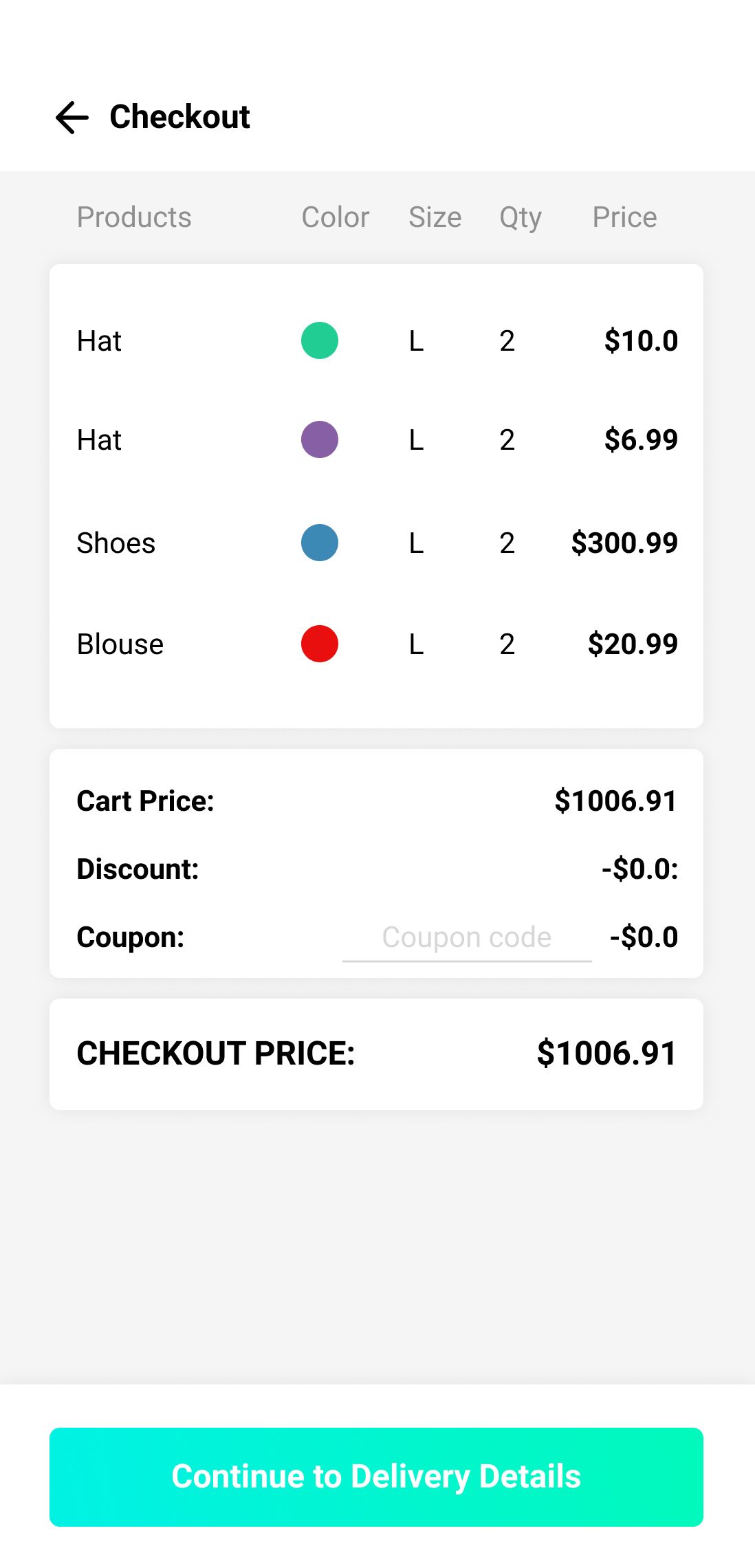Click the $10.0 Hat price
The height and width of the screenshot is (1568, 755).
coord(641,340)
